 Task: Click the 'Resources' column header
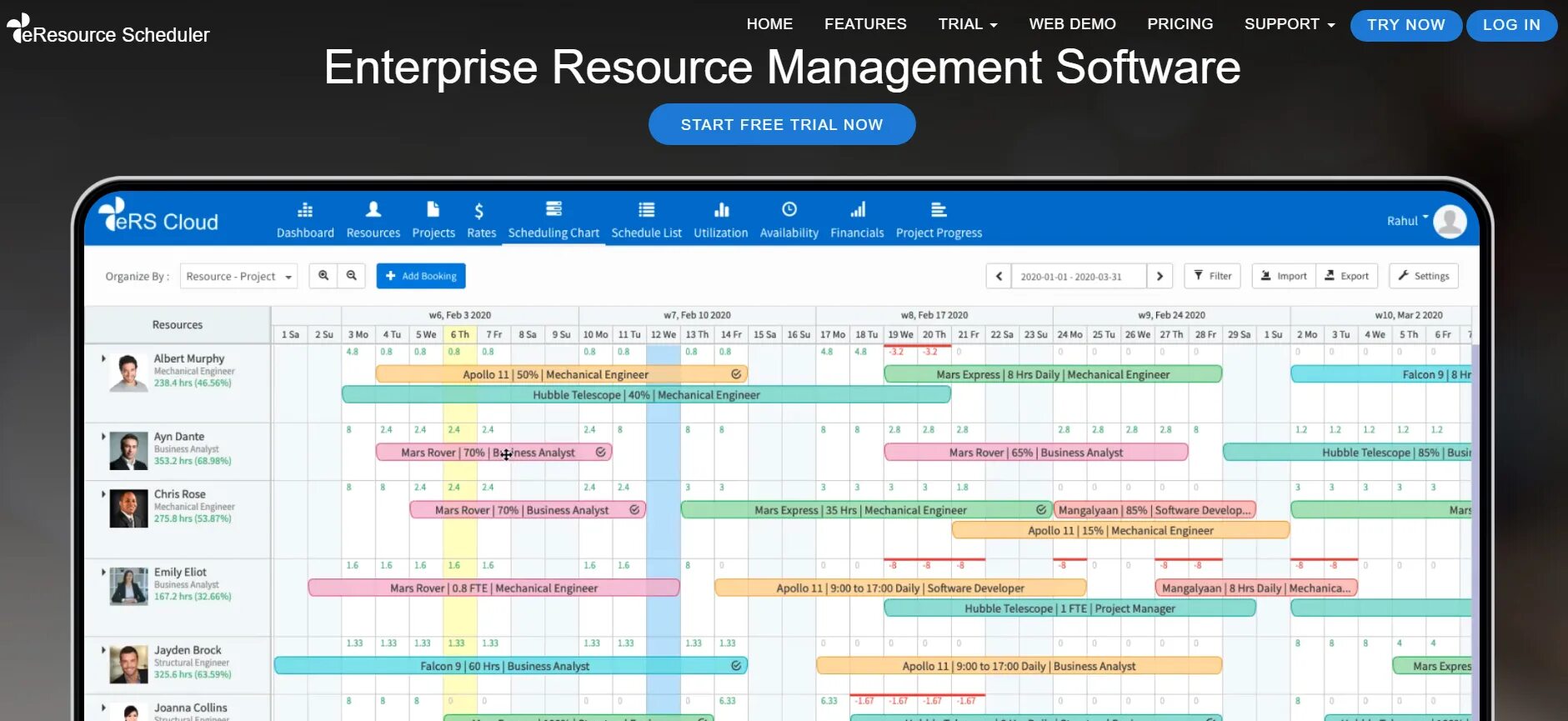click(177, 324)
